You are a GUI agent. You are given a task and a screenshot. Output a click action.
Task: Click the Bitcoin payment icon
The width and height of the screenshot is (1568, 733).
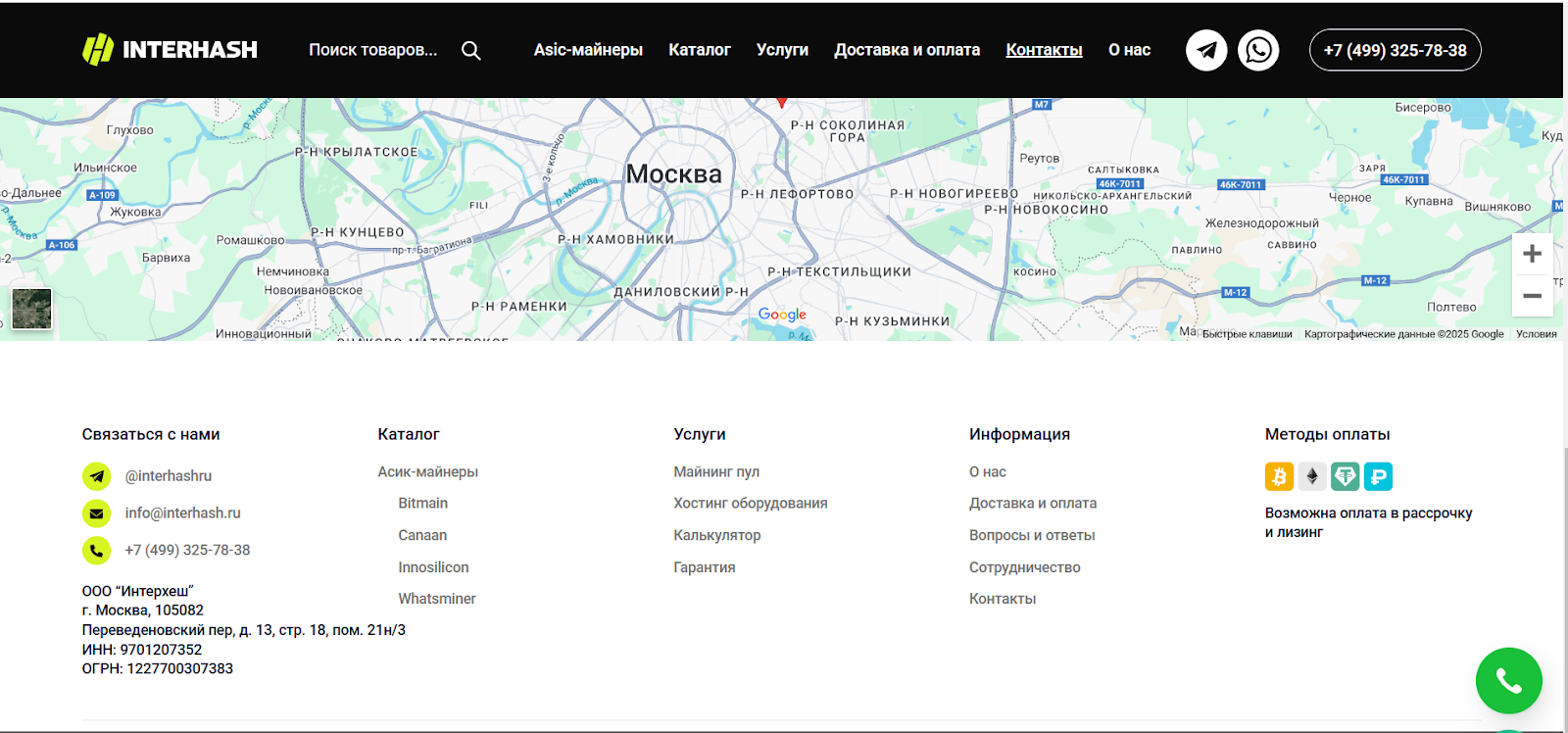coord(1279,476)
